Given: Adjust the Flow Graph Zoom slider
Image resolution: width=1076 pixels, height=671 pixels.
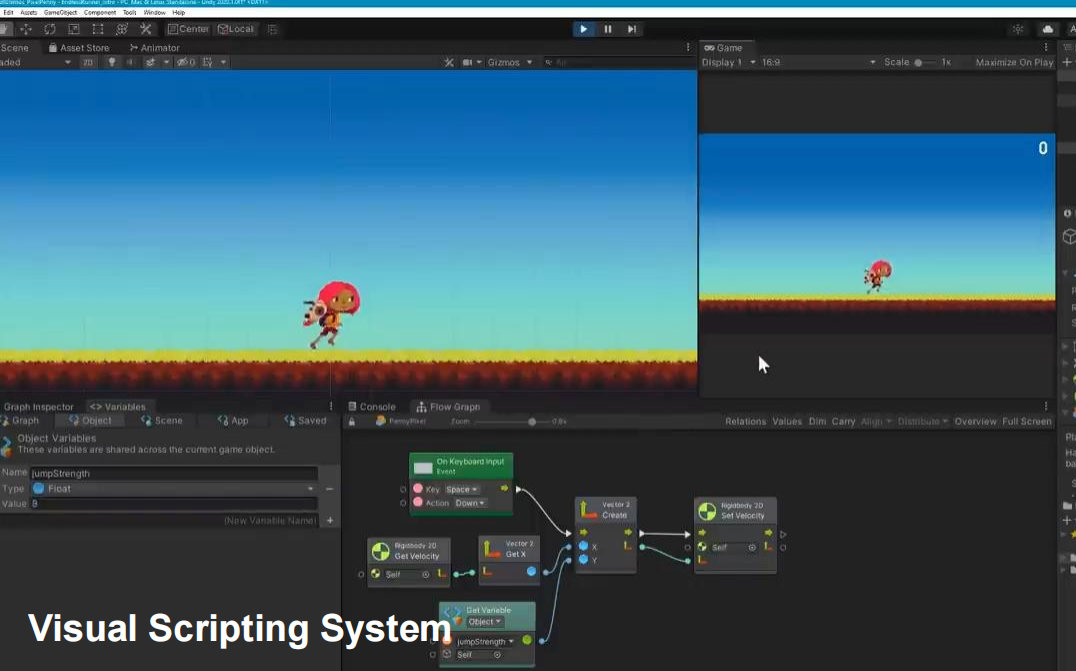Looking at the screenshot, I should [x=532, y=422].
